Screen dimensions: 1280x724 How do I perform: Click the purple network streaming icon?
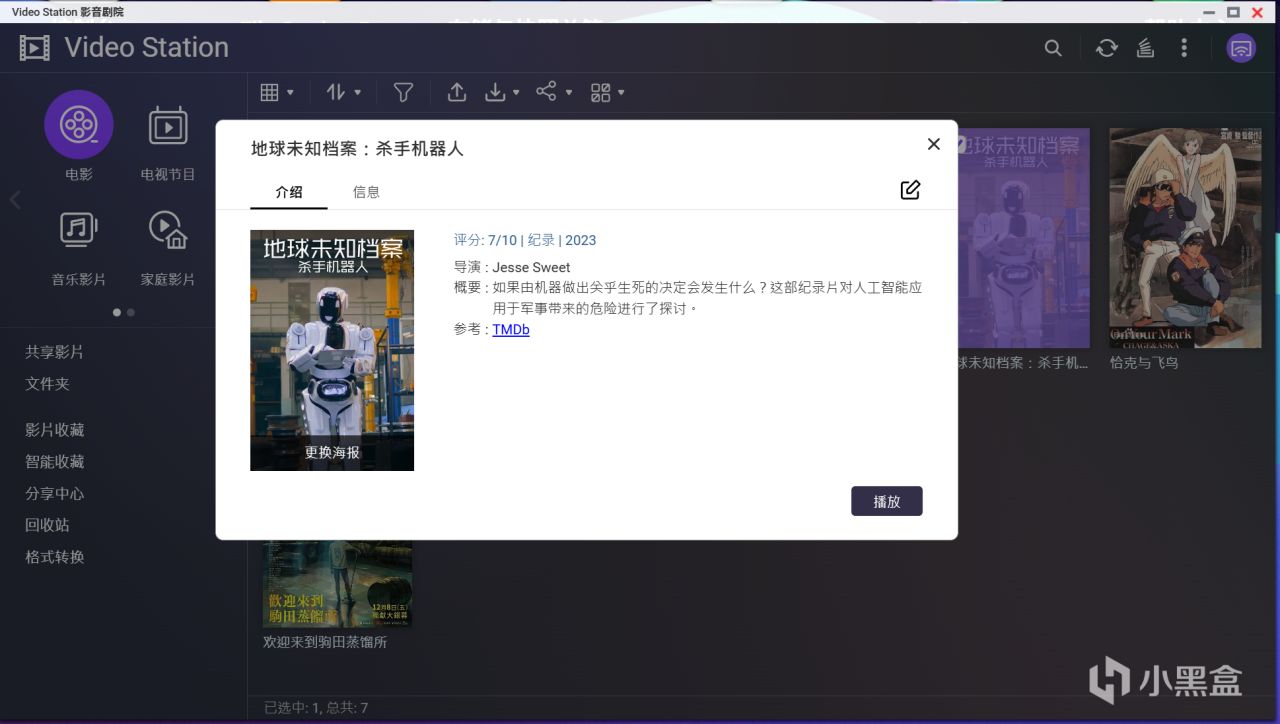point(1241,48)
